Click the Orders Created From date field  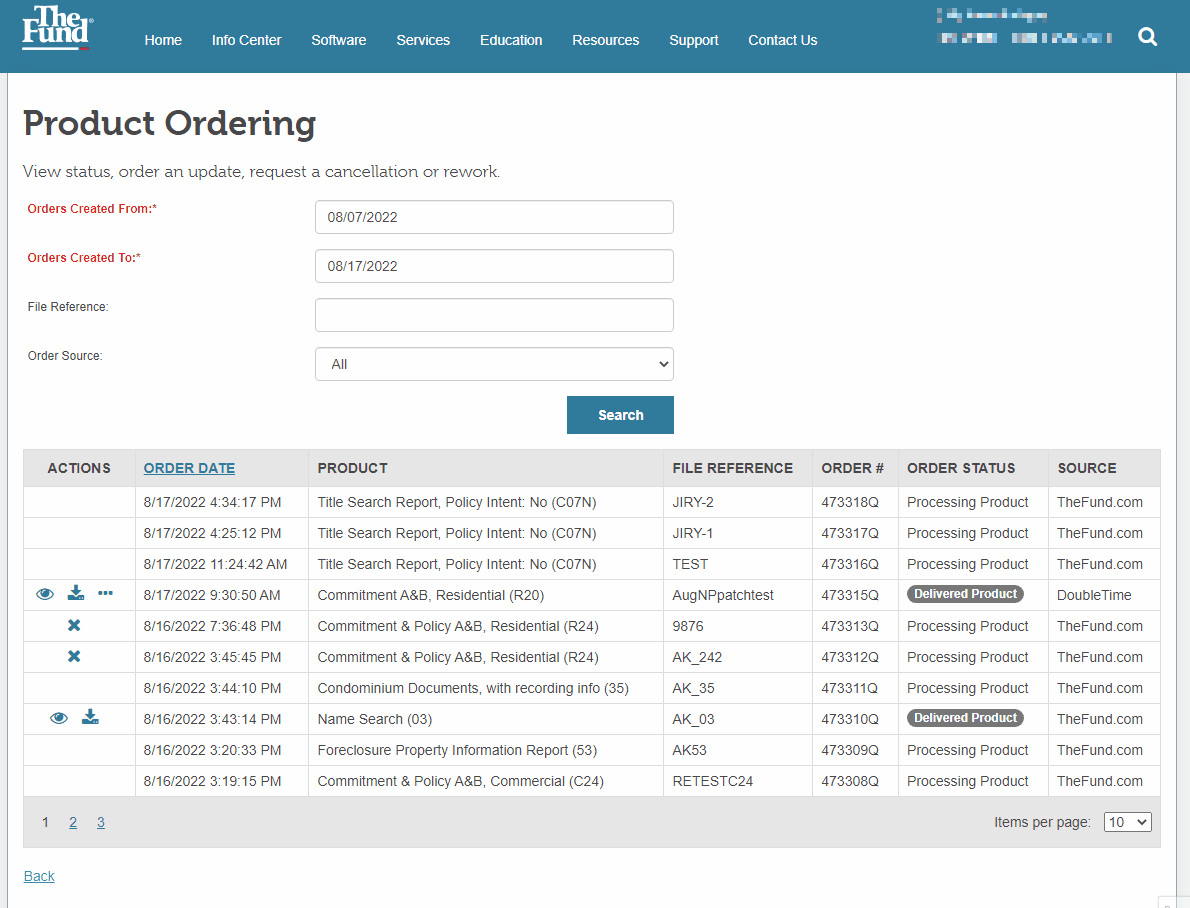pos(494,217)
